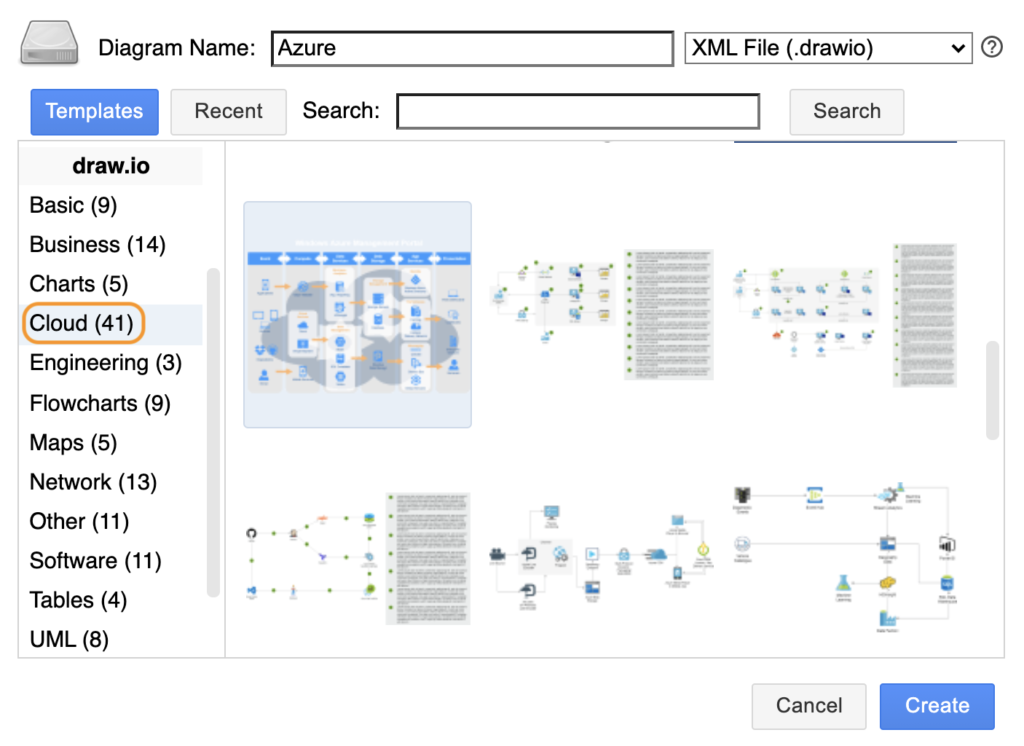Image resolution: width=1024 pixels, height=746 pixels.
Task: Click the Create button
Action: [x=937, y=706]
